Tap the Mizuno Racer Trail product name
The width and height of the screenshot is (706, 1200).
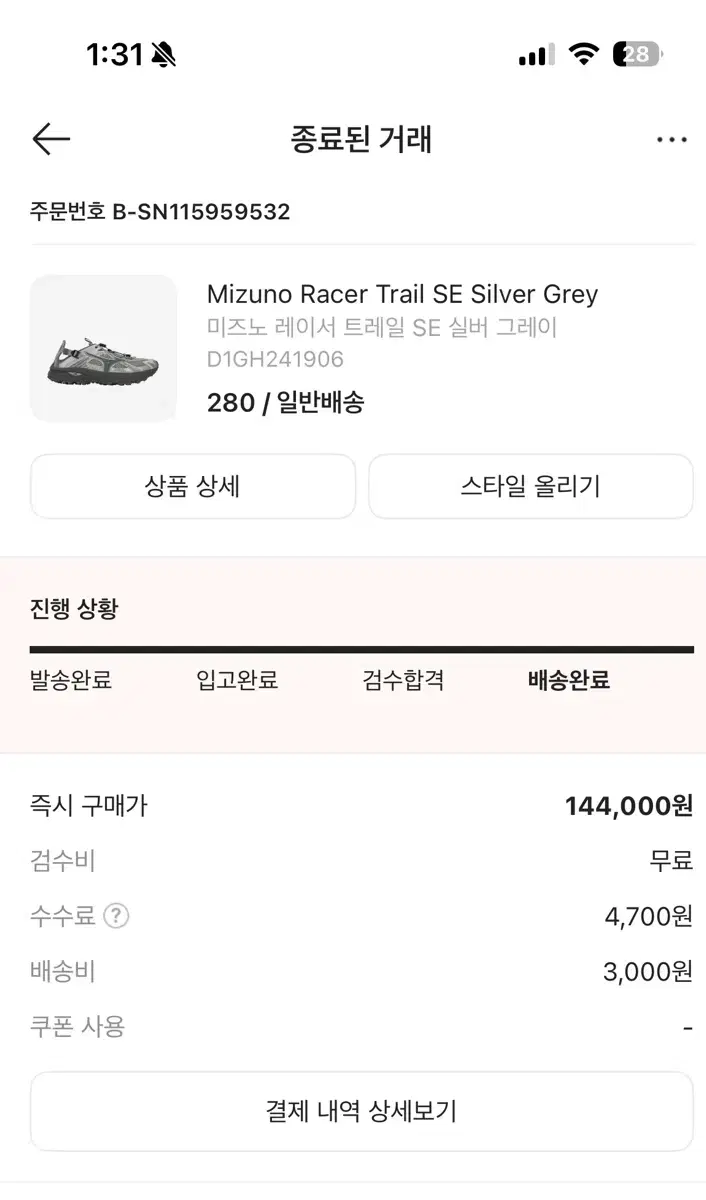click(x=404, y=294)
